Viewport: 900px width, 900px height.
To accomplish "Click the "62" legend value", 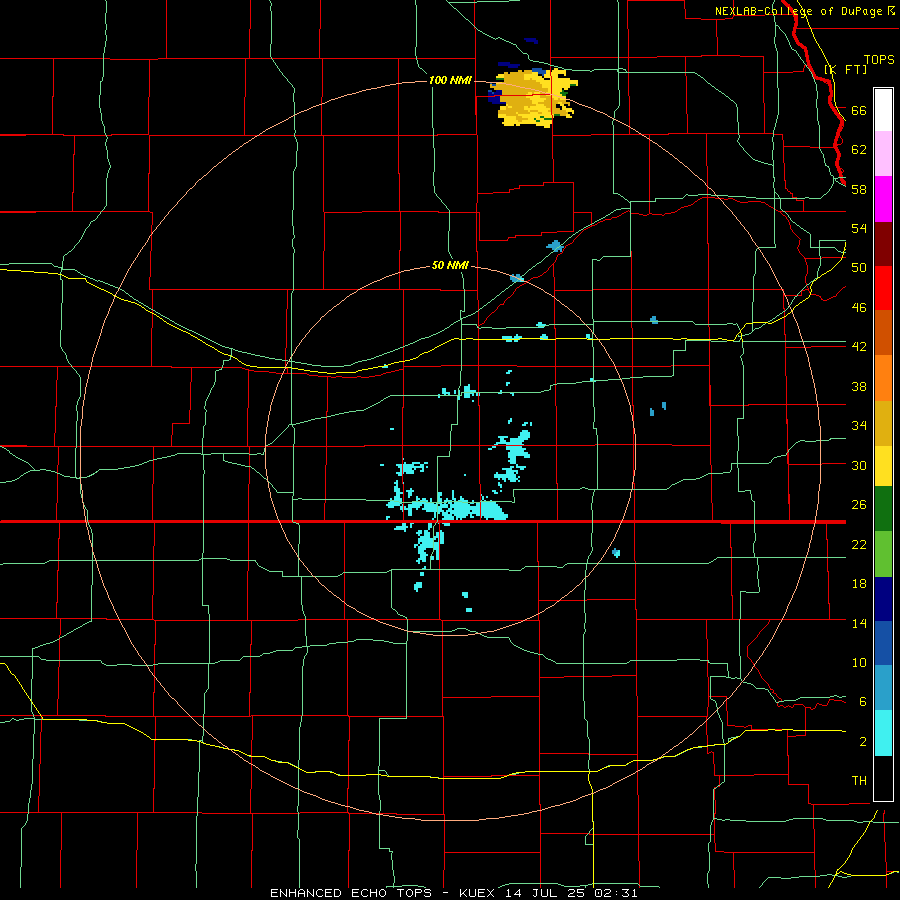I will click(859, 150).
